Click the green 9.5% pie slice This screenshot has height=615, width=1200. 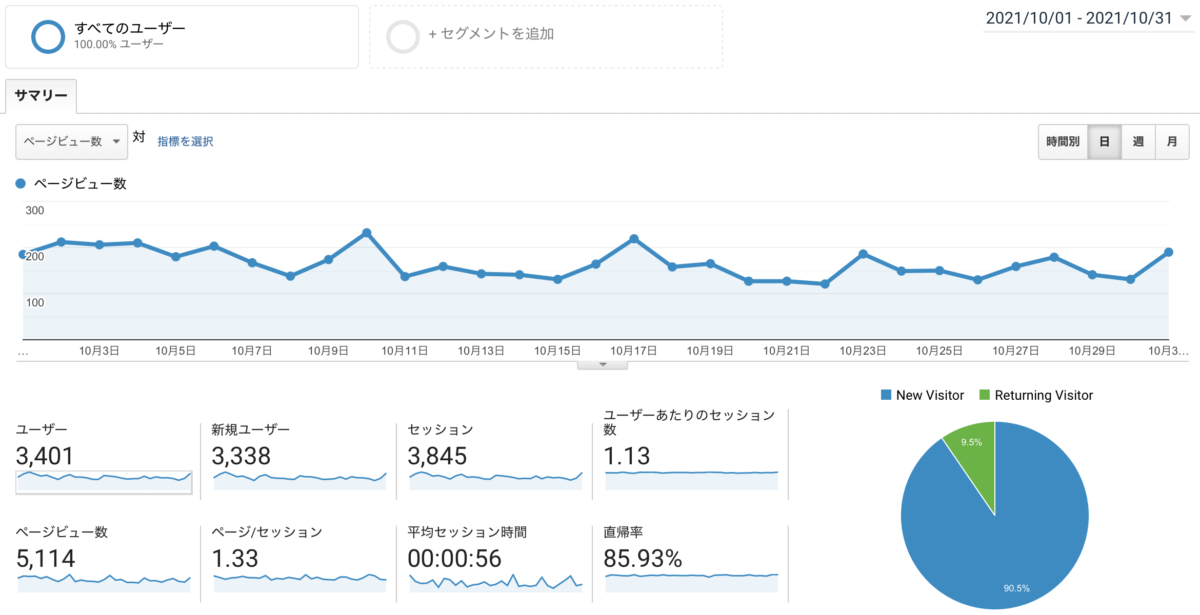[975, 462]
